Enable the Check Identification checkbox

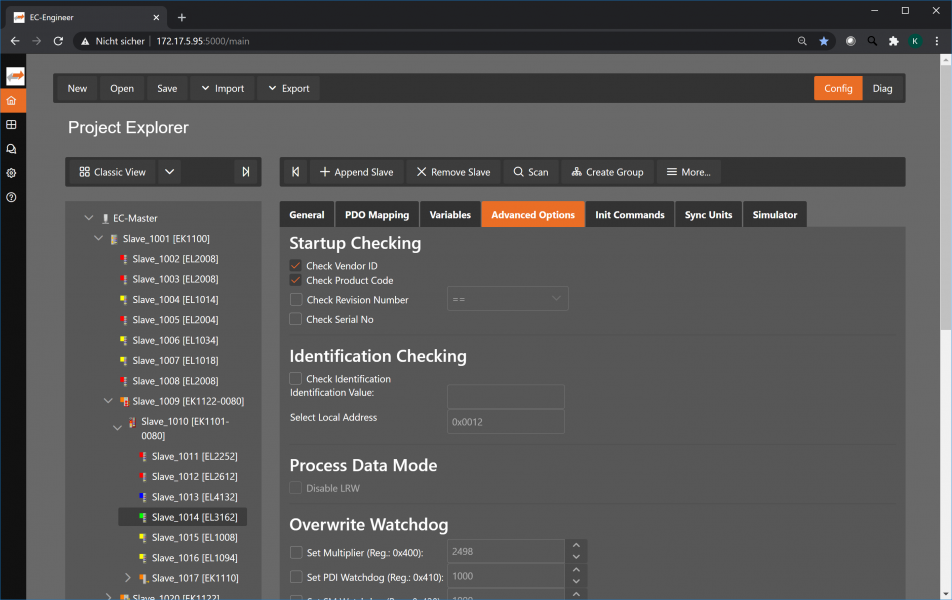click(x=295, y=379)
